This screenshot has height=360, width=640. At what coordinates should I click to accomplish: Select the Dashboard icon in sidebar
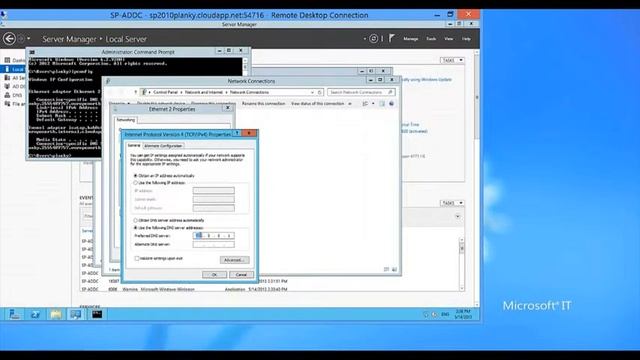[7, 60]
